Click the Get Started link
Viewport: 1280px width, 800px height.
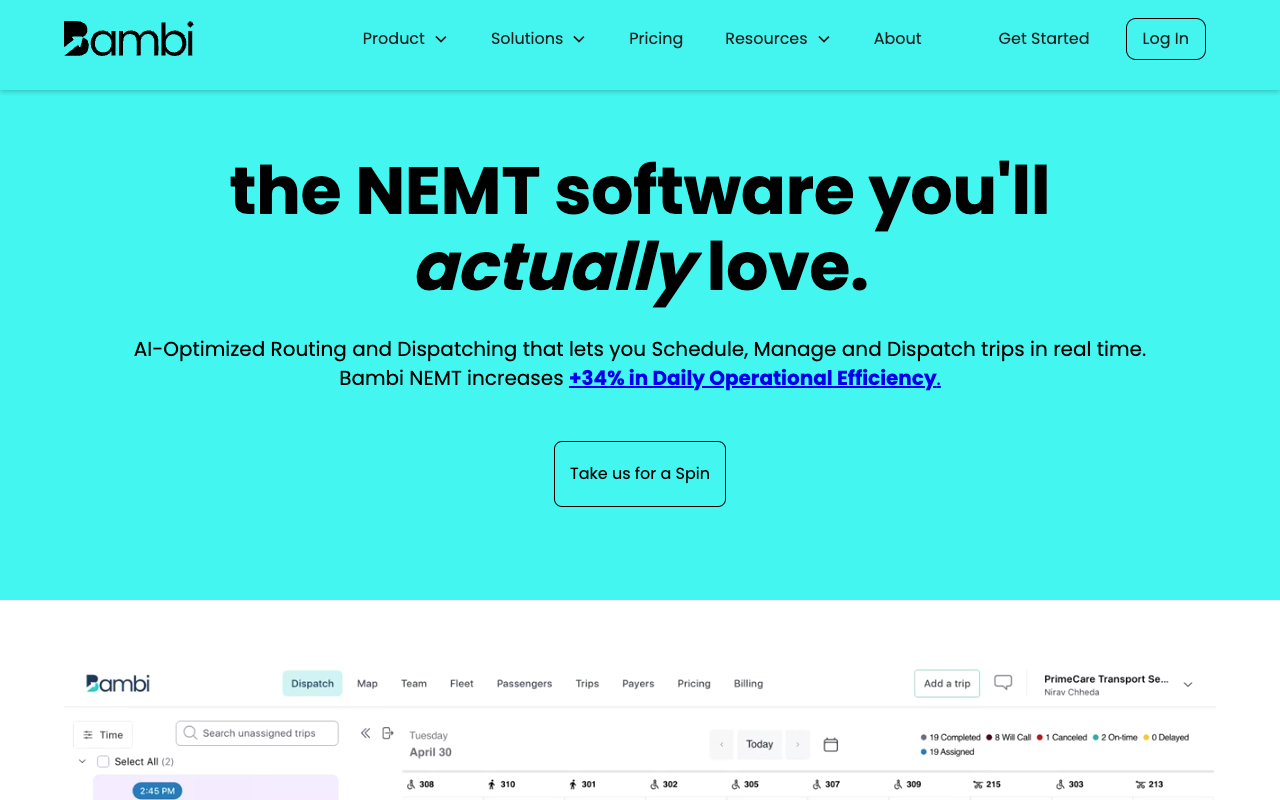tap(1043, 39)
